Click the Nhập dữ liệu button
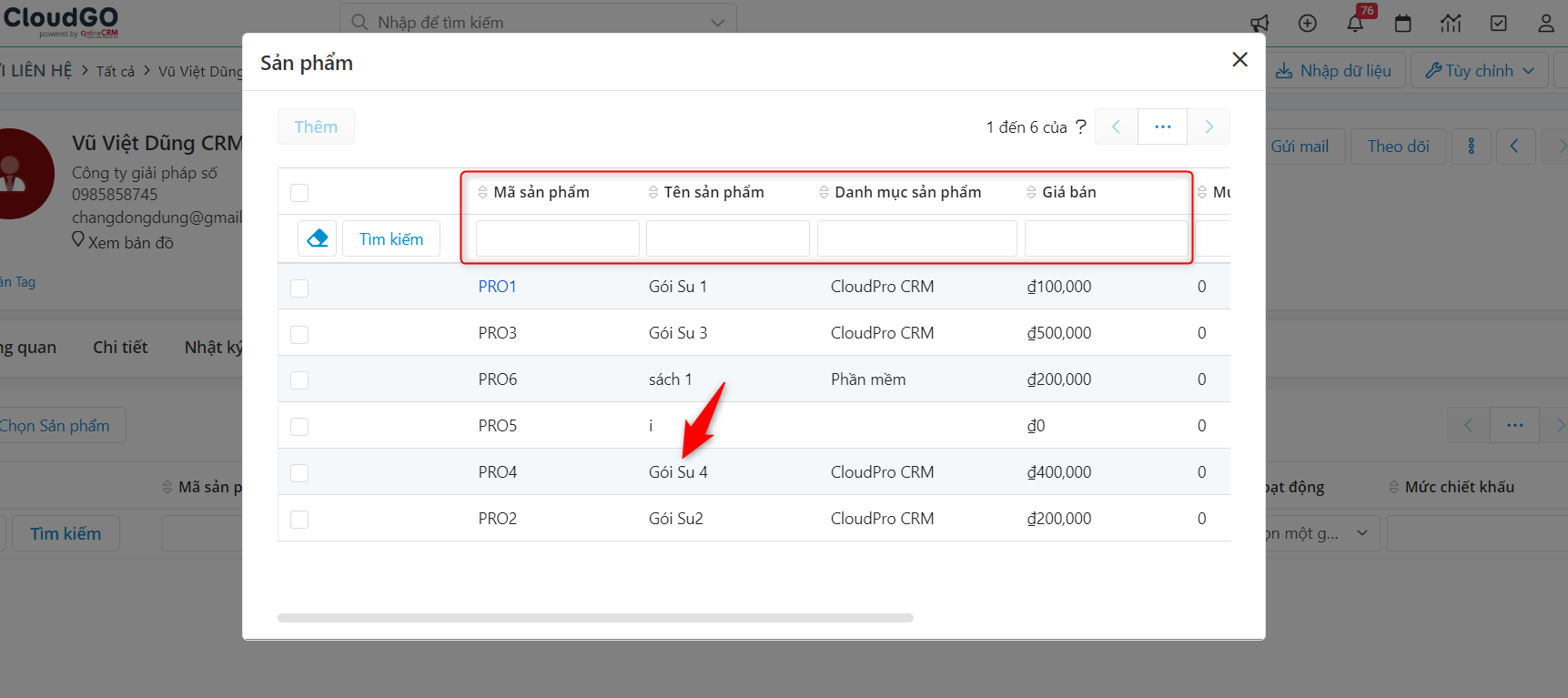This screenshot has height=698, width=1568. pyautogui.click(x=1335, y=70)
